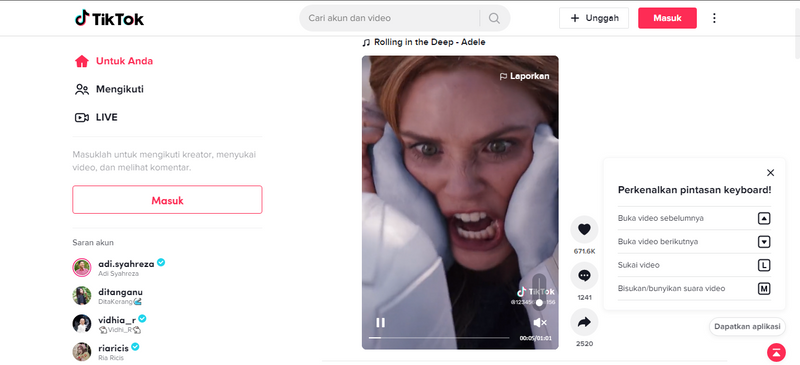800x365 pixels.
Task: Close the keyboard shortcuts popup
Action: pyautogui.click(x=770, y=173)
